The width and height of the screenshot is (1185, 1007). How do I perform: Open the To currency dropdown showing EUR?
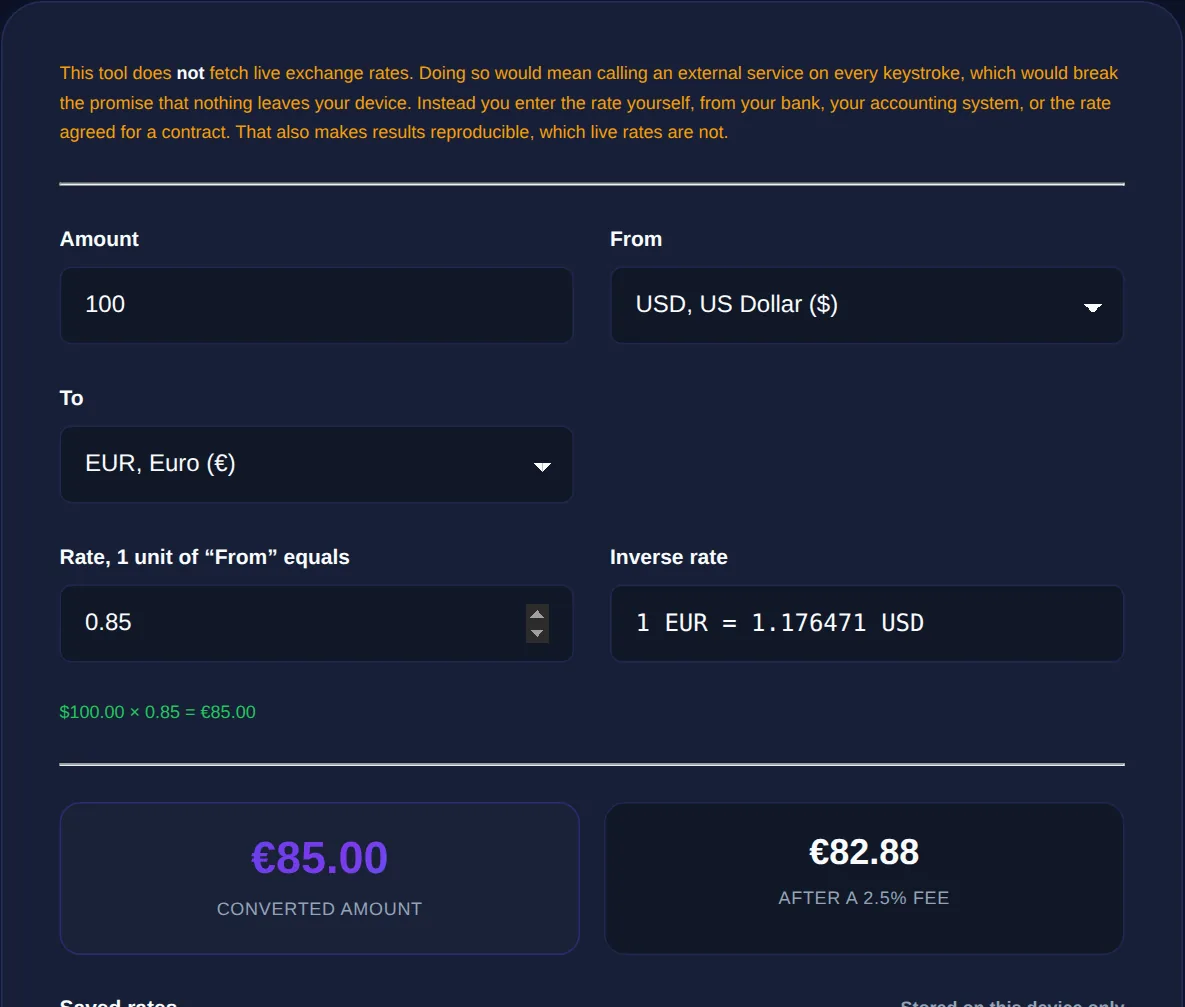pyautogui.click(x=316, y=464)
